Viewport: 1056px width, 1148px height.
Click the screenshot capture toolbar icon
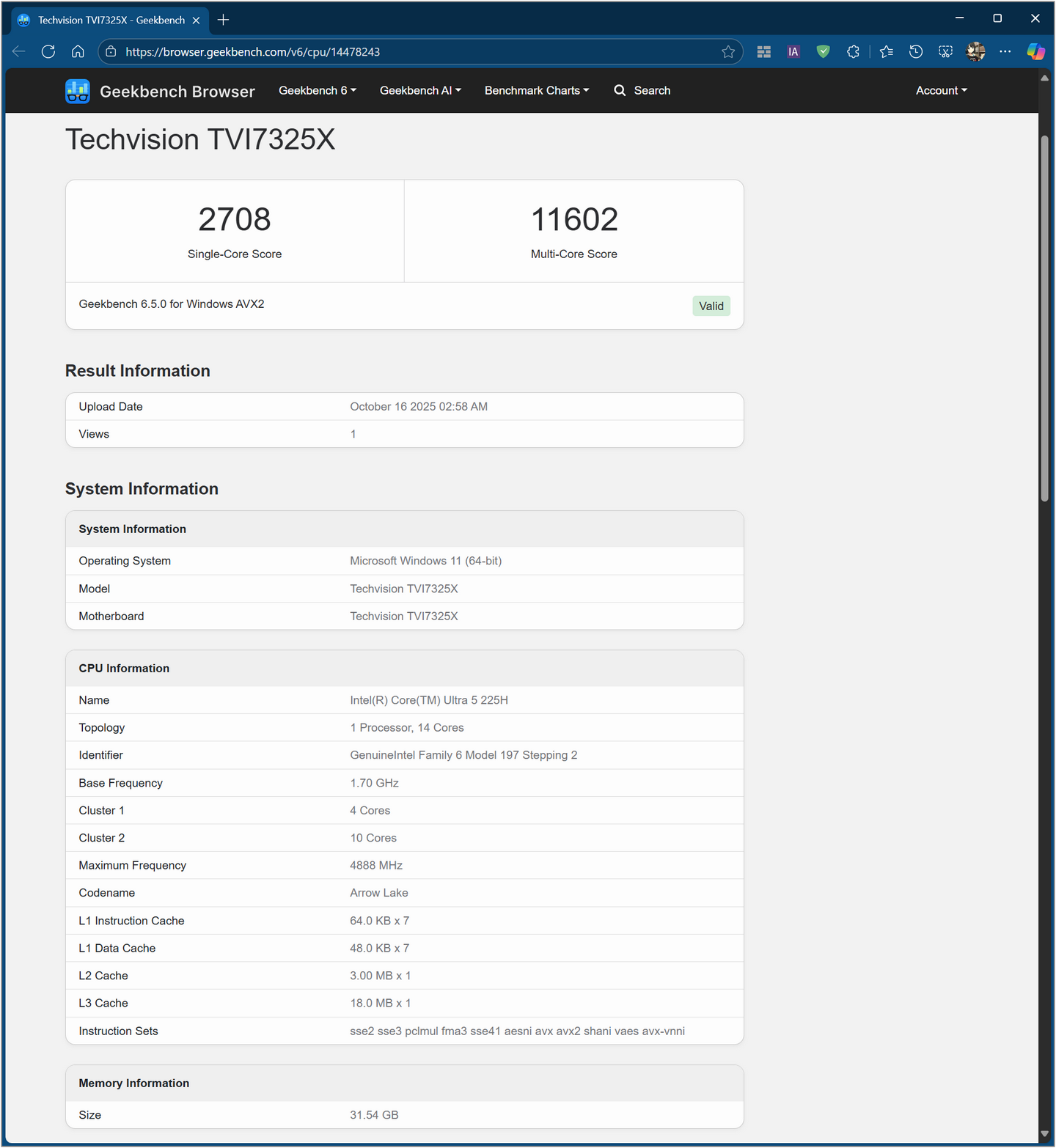pos(946,51)
